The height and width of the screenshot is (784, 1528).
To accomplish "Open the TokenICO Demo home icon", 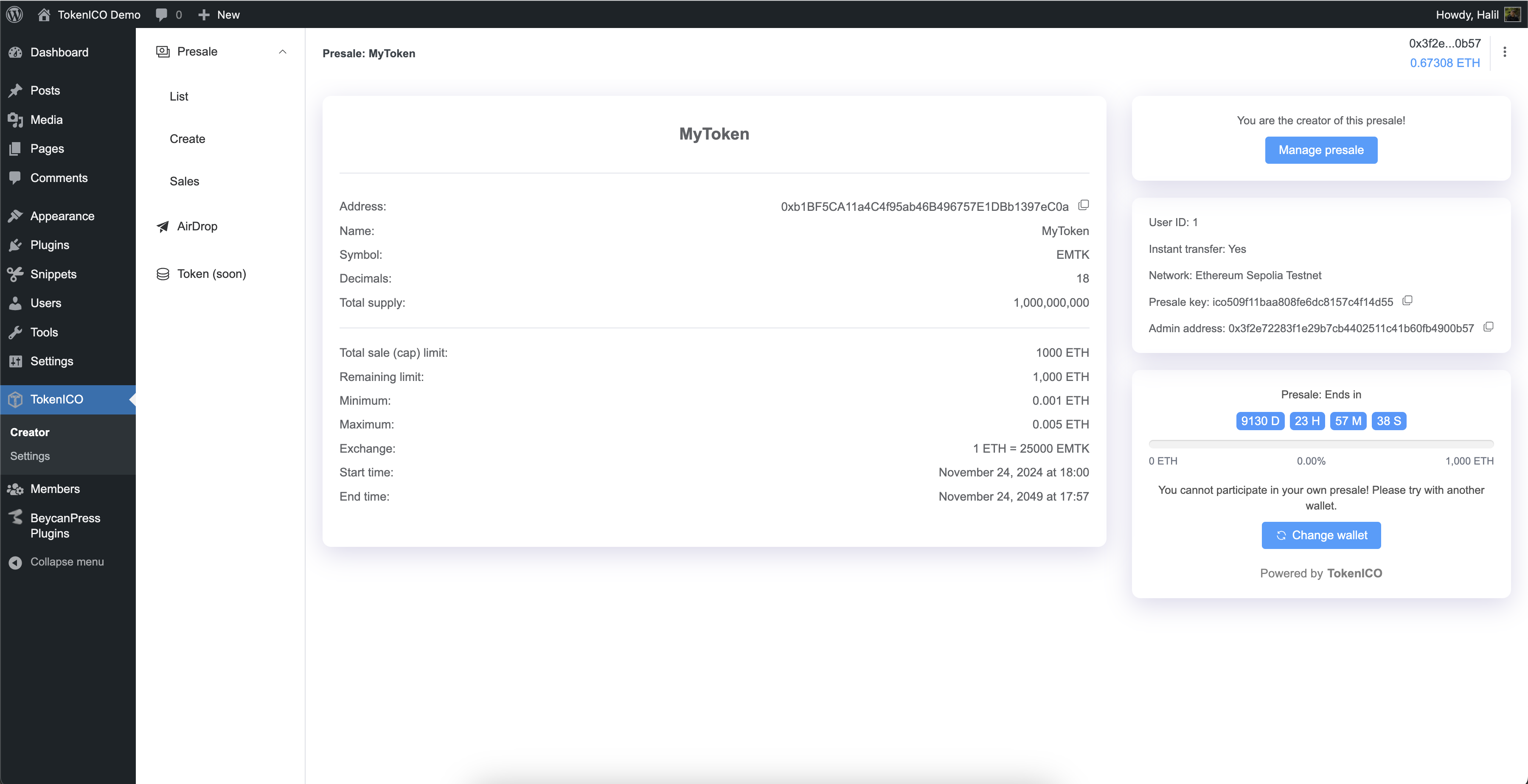I will click(x=44, y=14).
